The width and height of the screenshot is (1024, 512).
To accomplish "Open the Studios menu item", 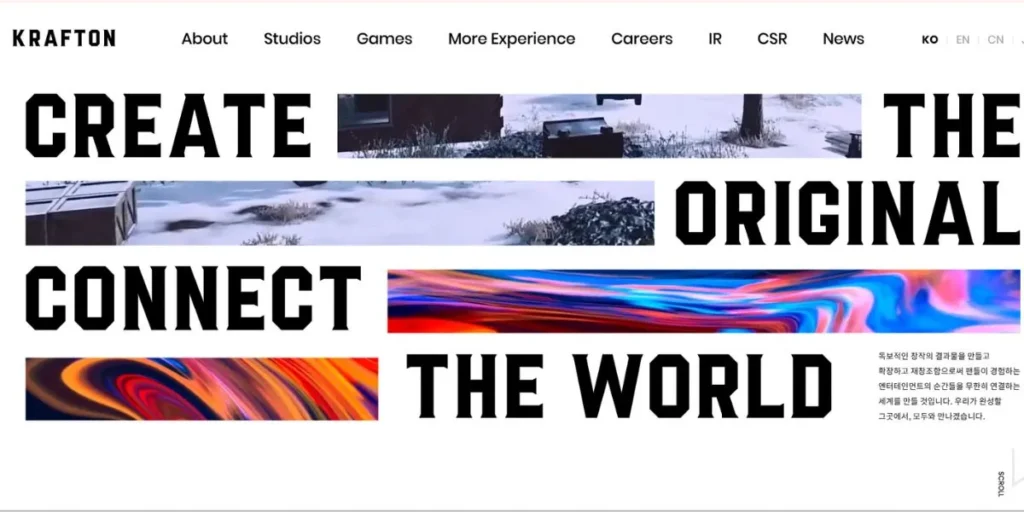I will coord(292,39).
